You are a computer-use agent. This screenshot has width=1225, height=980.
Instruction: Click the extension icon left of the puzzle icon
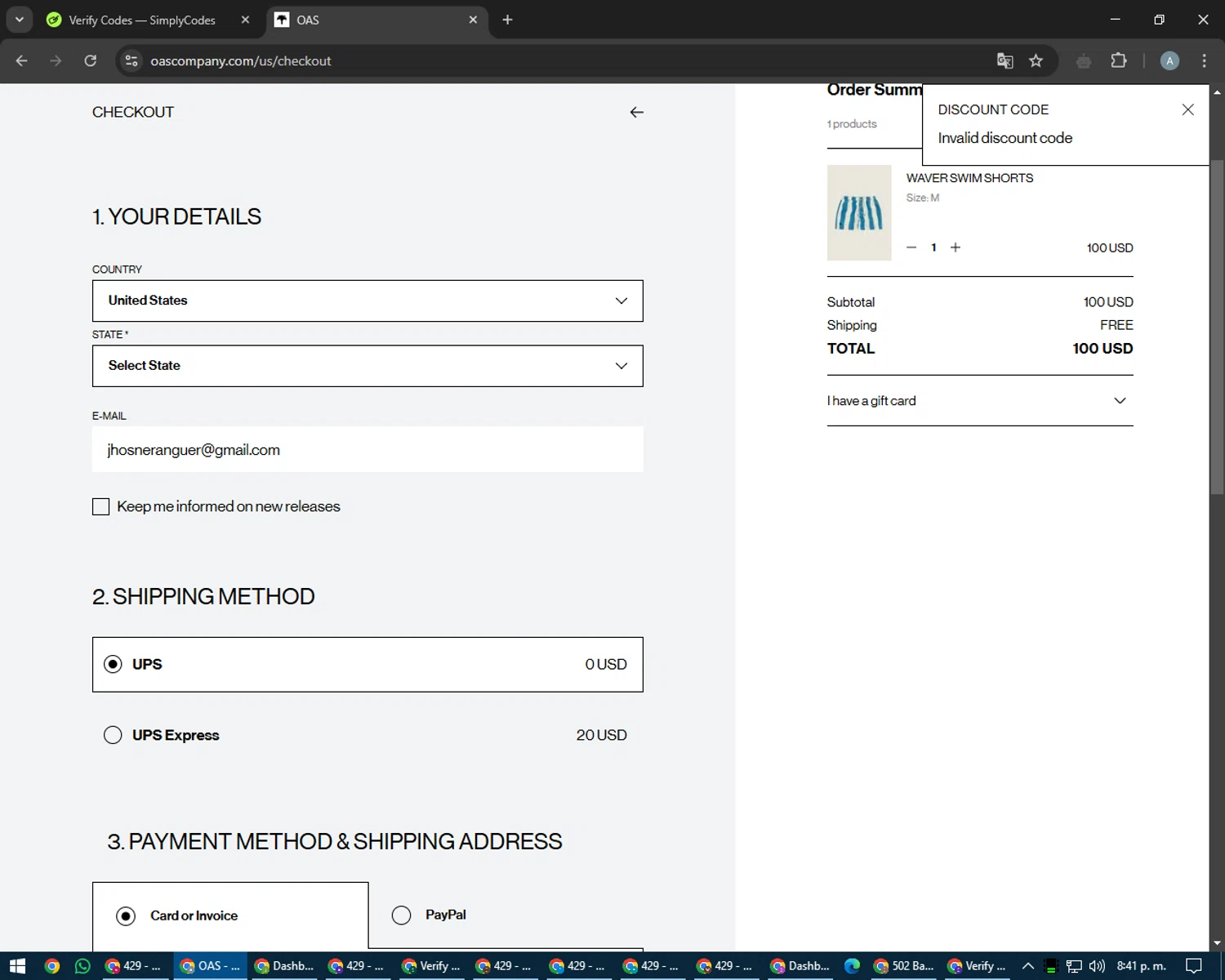[x=1084, y=61]
